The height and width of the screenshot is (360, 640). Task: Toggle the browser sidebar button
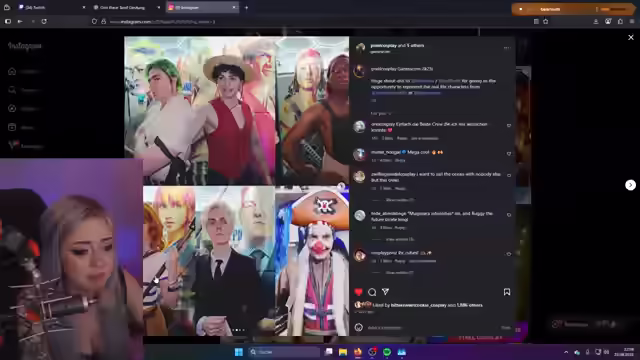point(8,21)
